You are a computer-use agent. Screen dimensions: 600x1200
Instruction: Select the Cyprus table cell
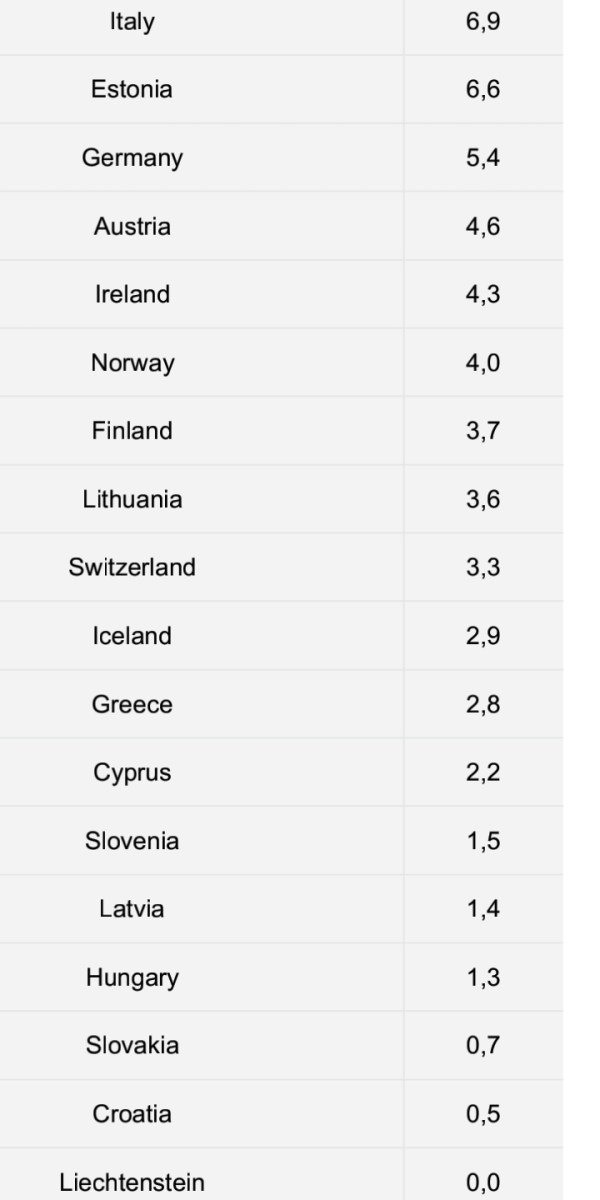[x=132, y=773]
